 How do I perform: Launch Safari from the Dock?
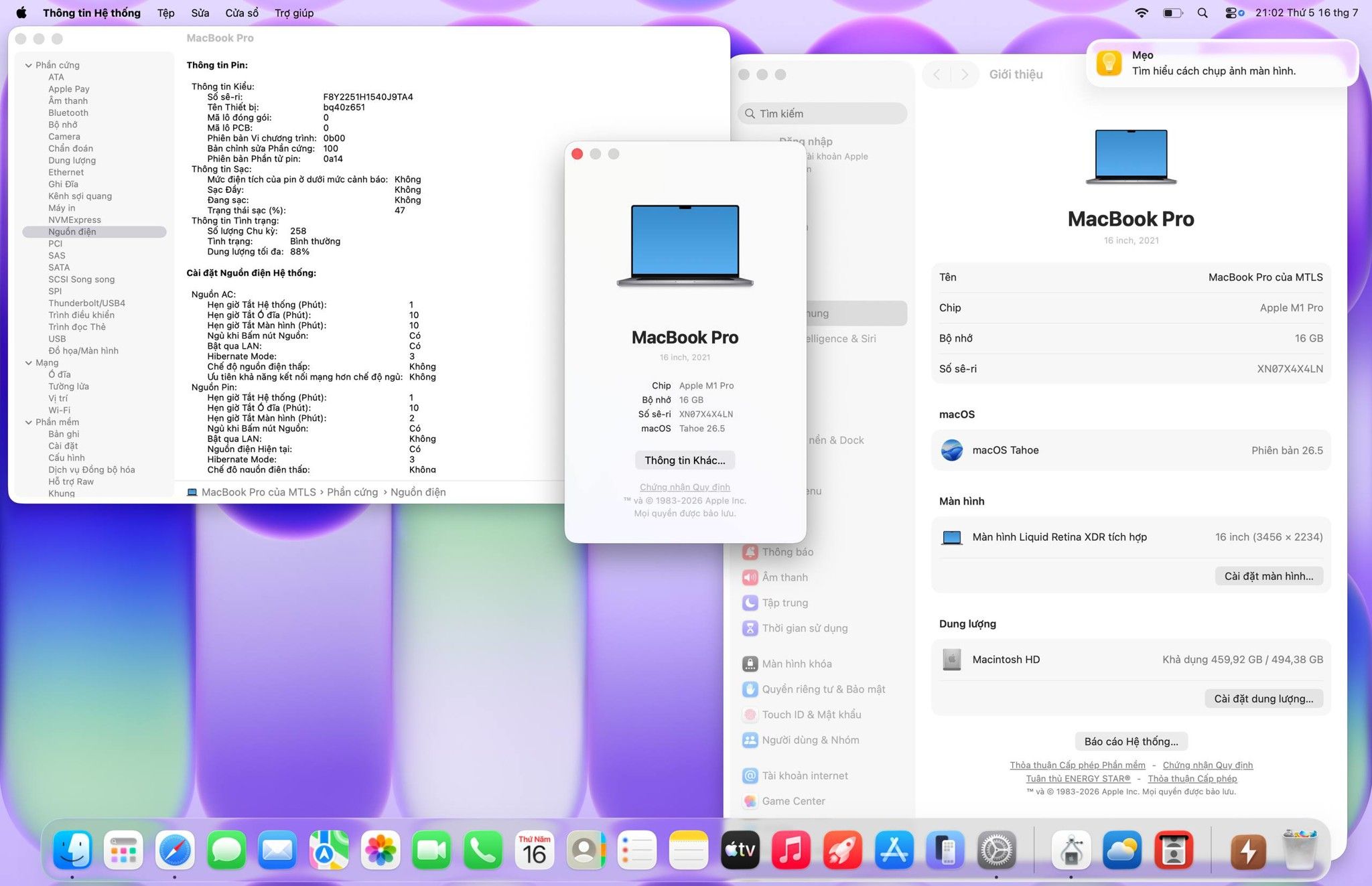coord(175,851)
